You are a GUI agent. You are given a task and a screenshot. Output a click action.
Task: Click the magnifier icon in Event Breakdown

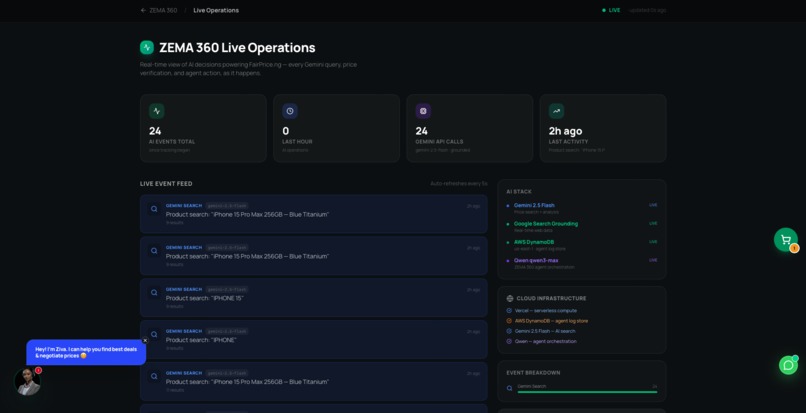[509, 388]
